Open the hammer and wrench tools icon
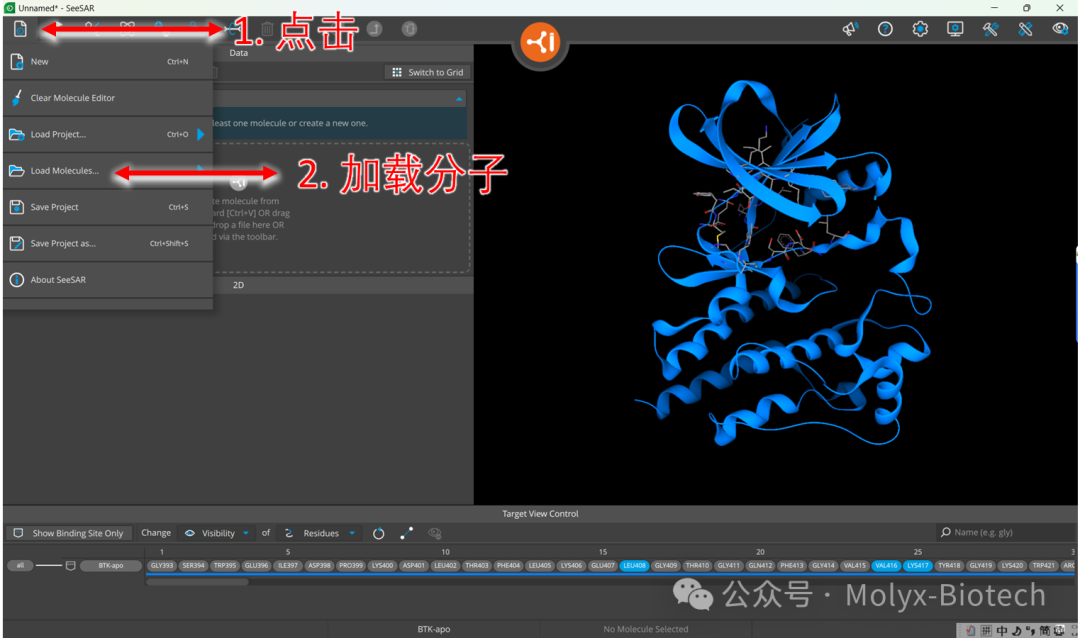 [990, 29]
